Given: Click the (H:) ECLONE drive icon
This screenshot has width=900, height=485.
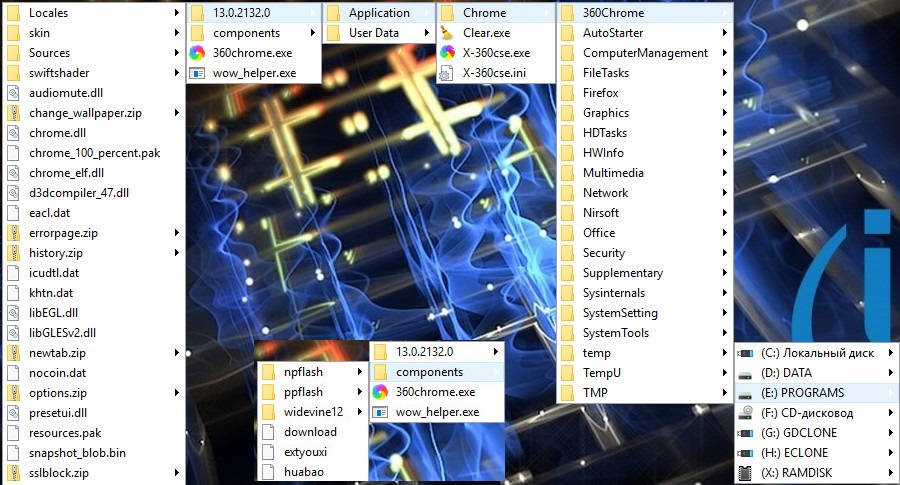Looking at the screenshot, I should pyautogui.click(x=745, y=453).
